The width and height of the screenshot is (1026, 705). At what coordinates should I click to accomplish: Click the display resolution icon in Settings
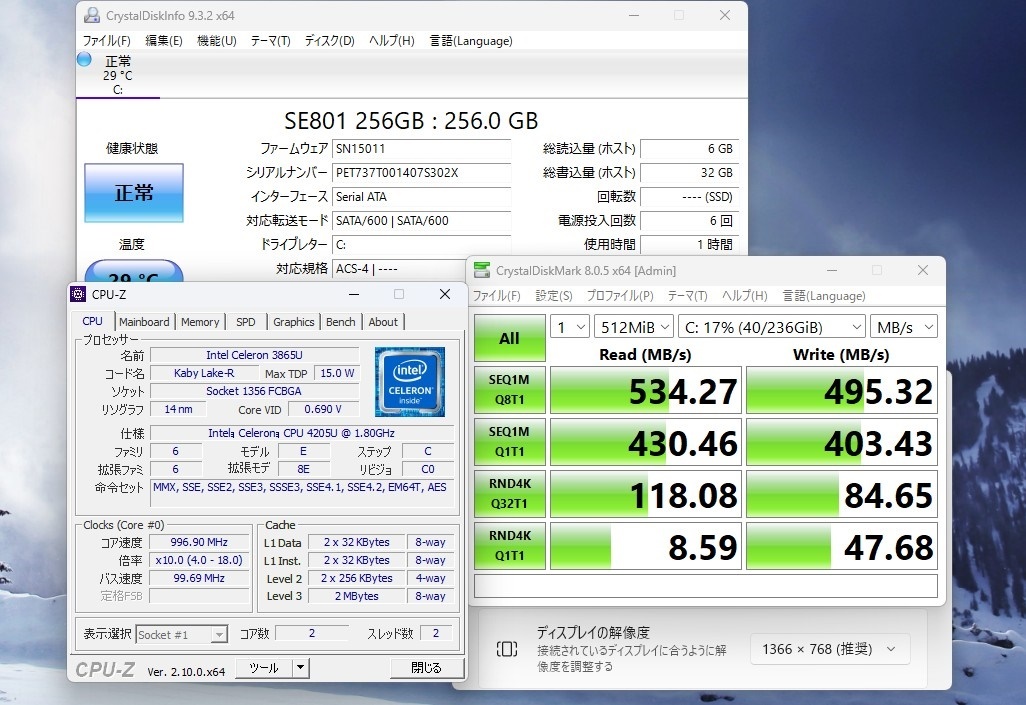point(507,649)
